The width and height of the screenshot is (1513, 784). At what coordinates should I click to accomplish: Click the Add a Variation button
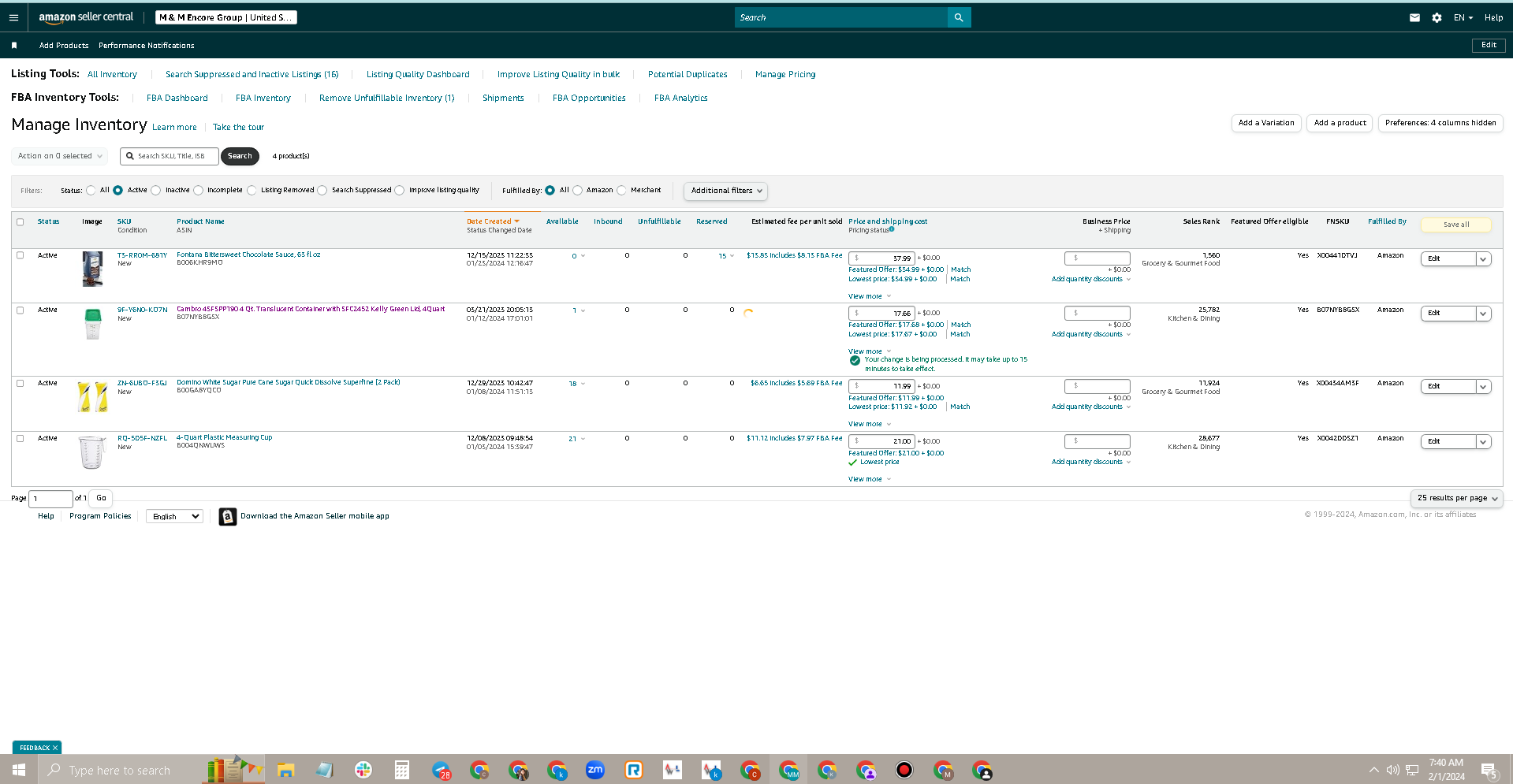[1266, 123]
